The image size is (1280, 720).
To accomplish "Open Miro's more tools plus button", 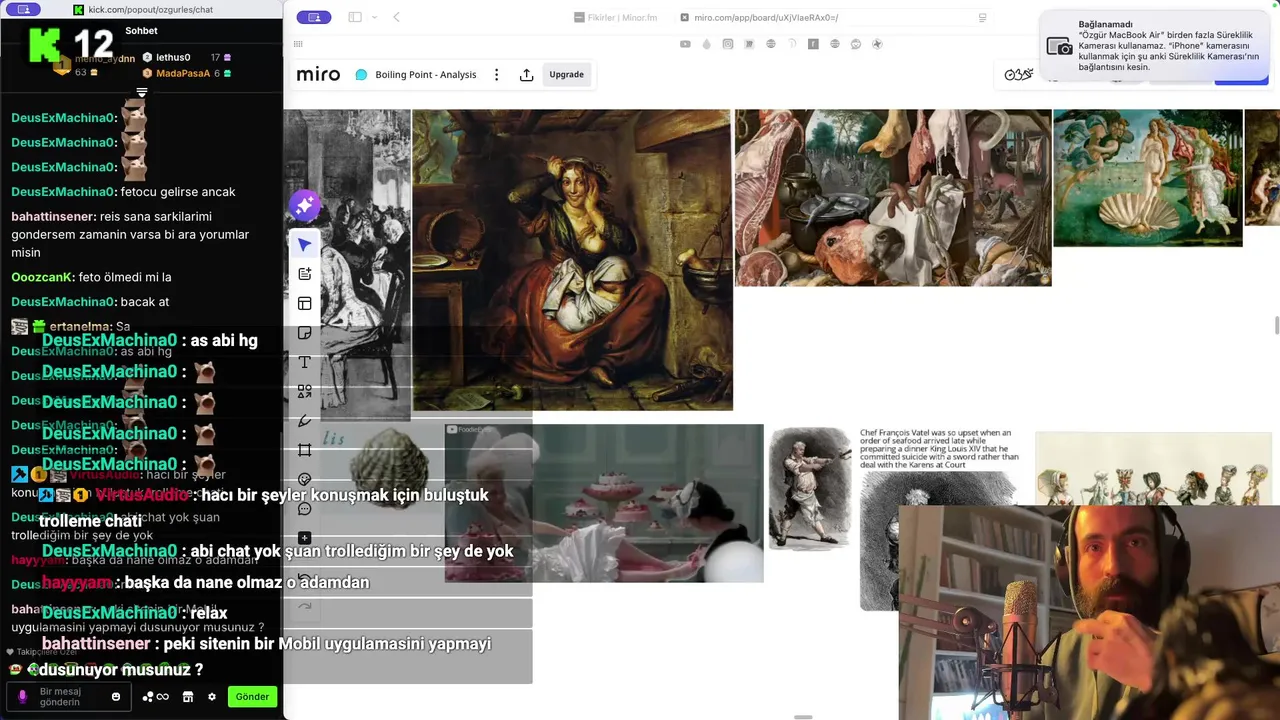I will pyautogui.click(x=305, y=538).
